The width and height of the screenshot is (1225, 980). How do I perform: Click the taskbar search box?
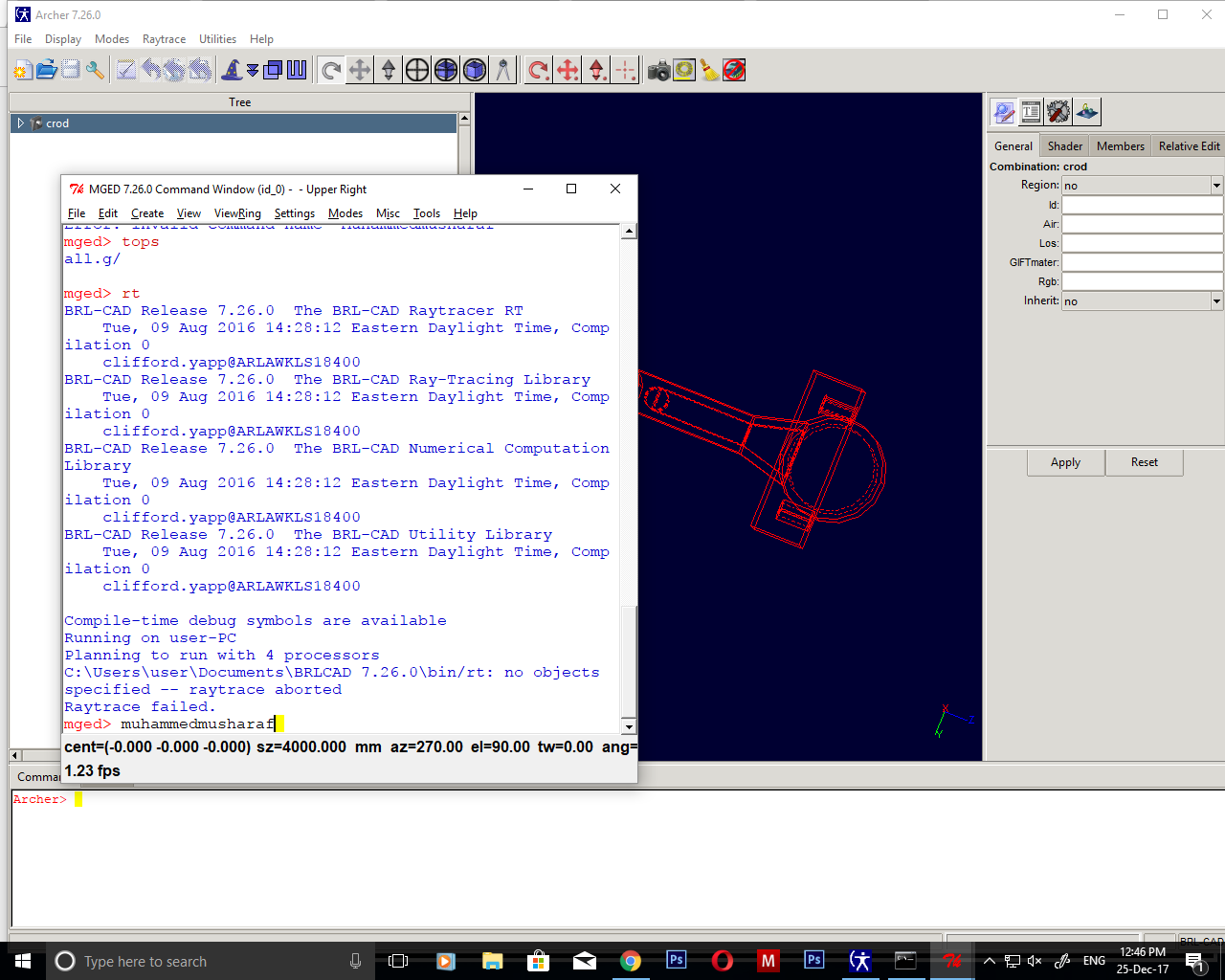pyautogui.click(x=211, y=961)
